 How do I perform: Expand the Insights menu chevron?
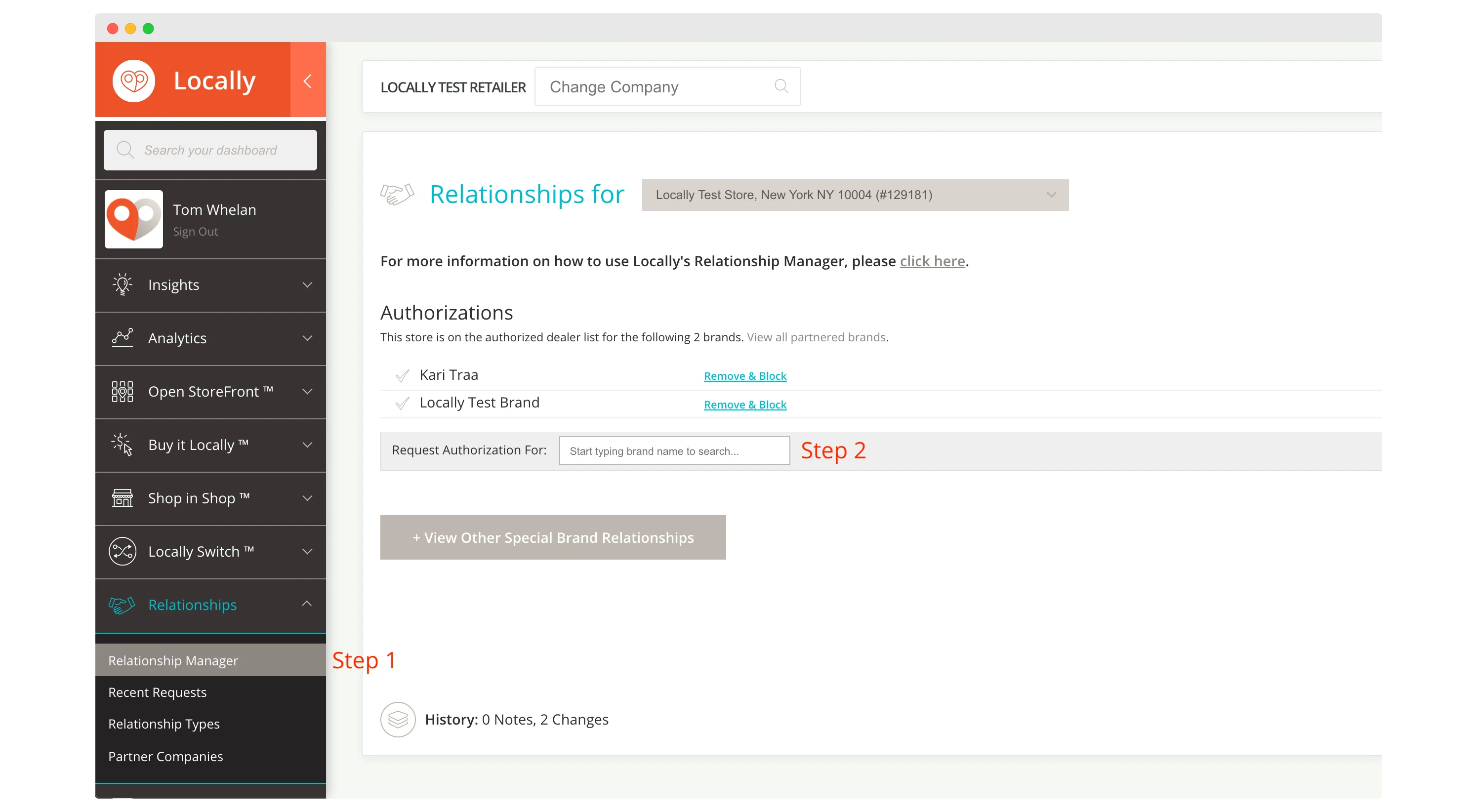[307, 285]
